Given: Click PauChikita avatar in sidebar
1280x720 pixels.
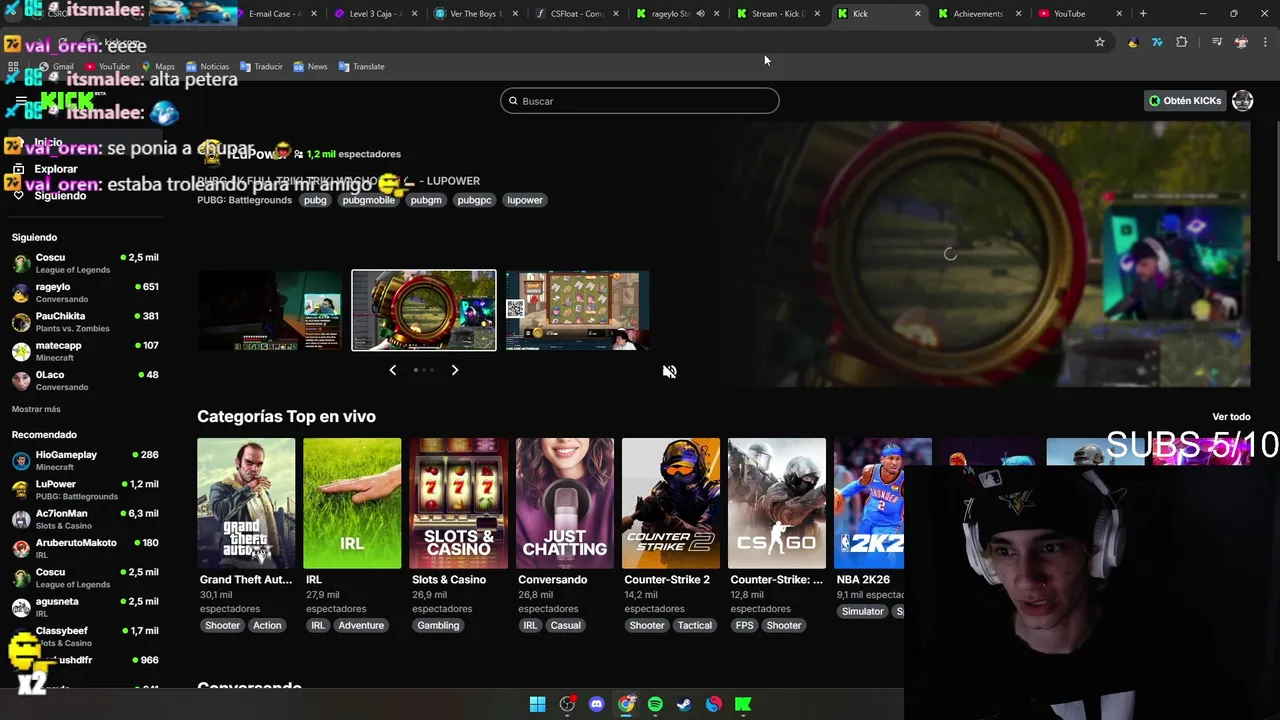Looking at the screenshot, I should [21, 322].
